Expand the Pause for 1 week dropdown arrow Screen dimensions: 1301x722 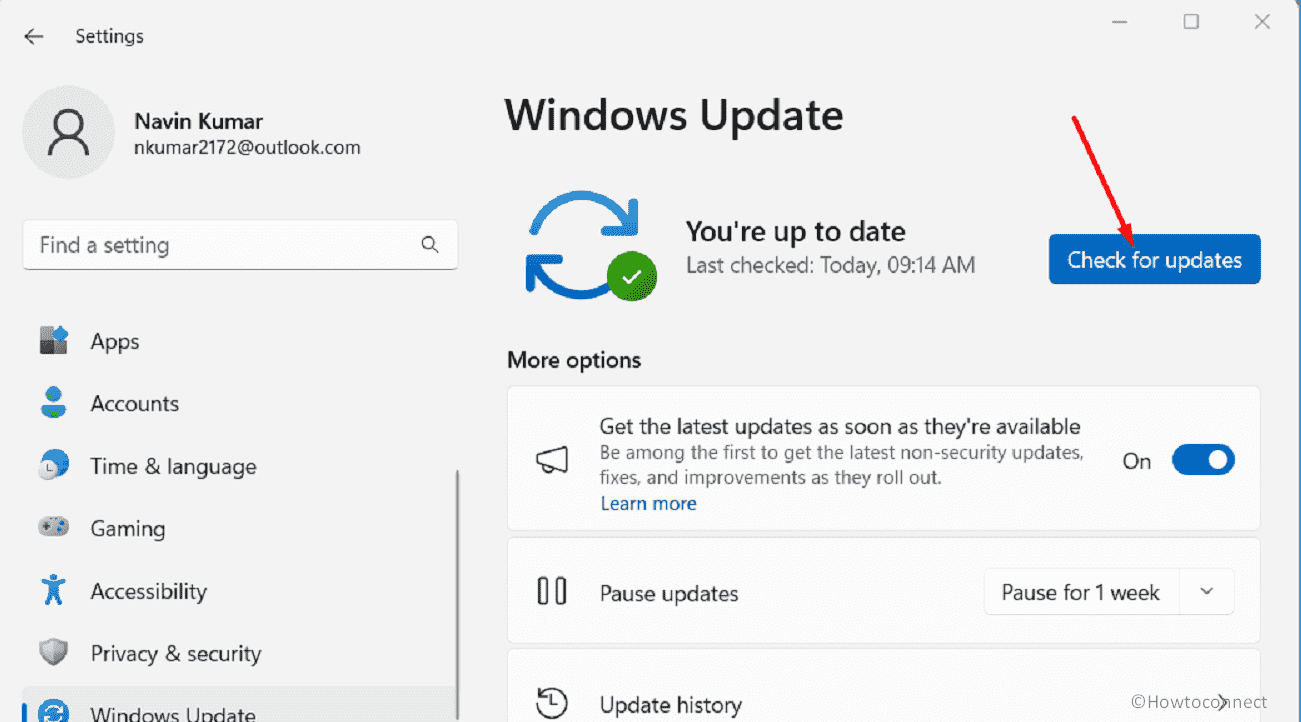1207,592
